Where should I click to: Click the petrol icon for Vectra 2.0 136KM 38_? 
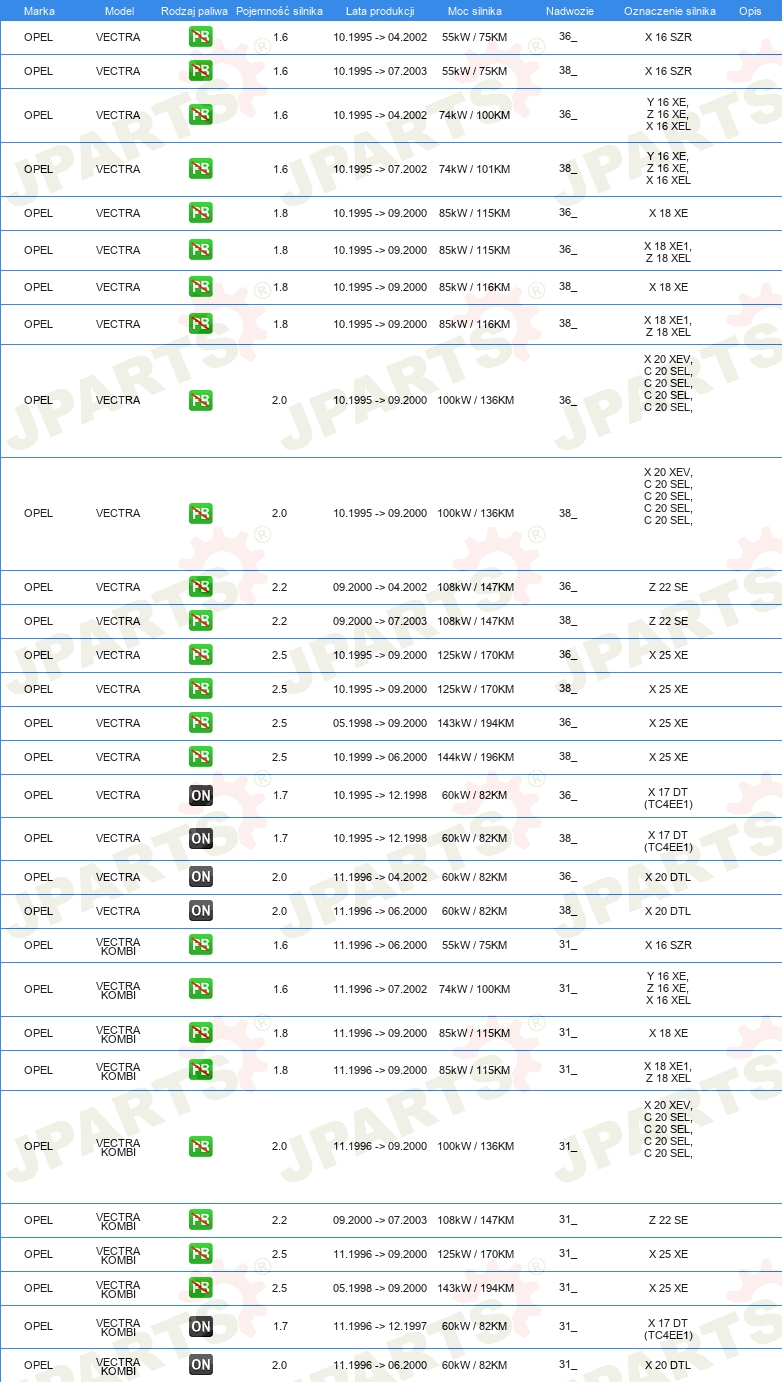(x=201, y=513)
